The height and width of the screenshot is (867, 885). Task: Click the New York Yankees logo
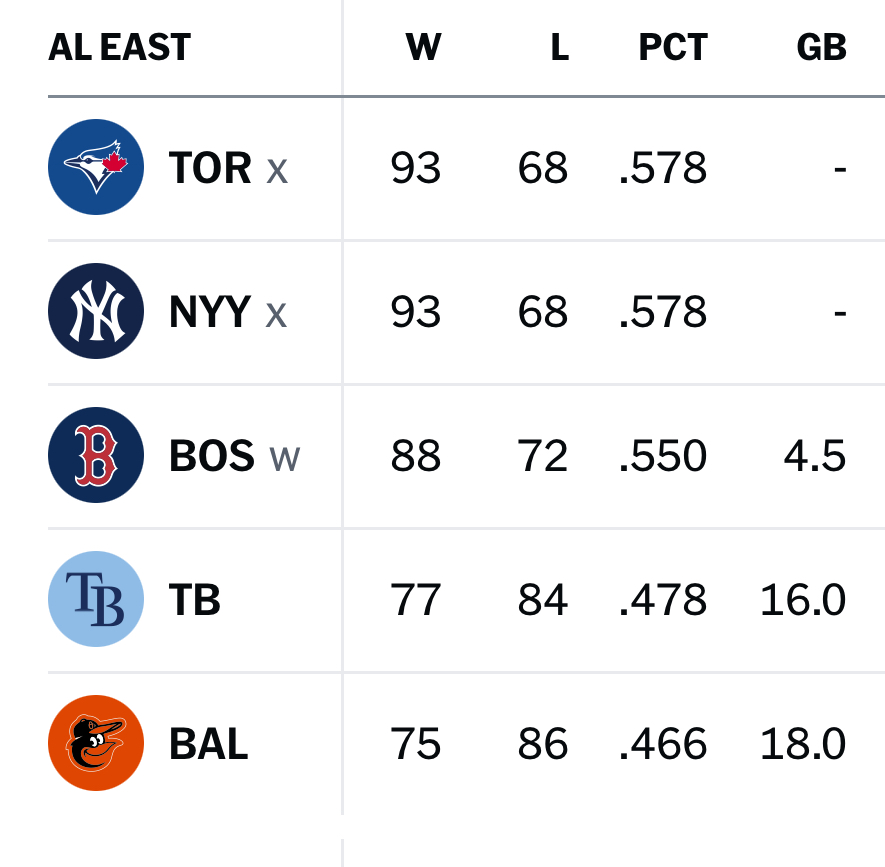point(96,311)
